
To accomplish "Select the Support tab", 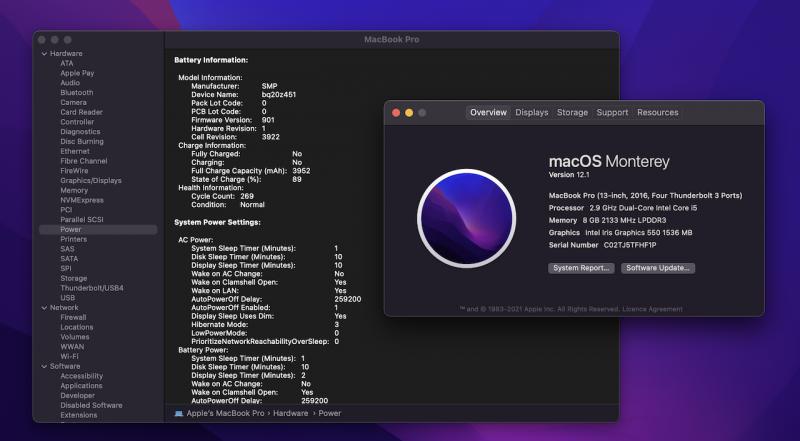I will point(612,113).
